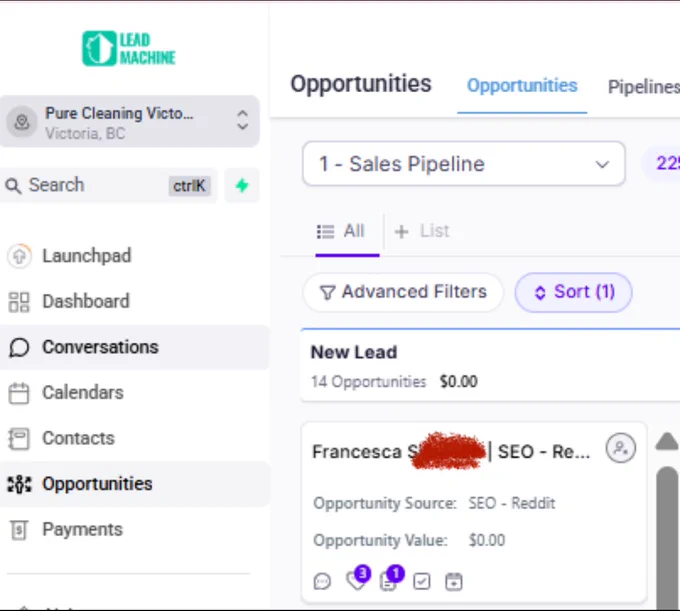The width and height of the screenshot is (680, 611).
Task: Open the Sort (1) options
Action: pyautogui.click(x=573, y=292)
